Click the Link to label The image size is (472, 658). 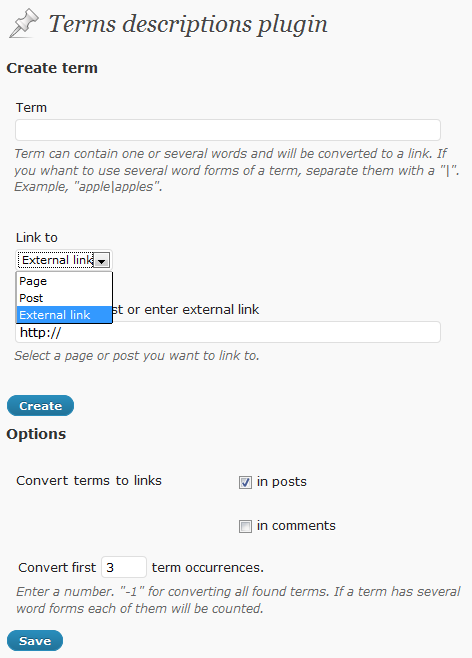(x=37, y=238)
